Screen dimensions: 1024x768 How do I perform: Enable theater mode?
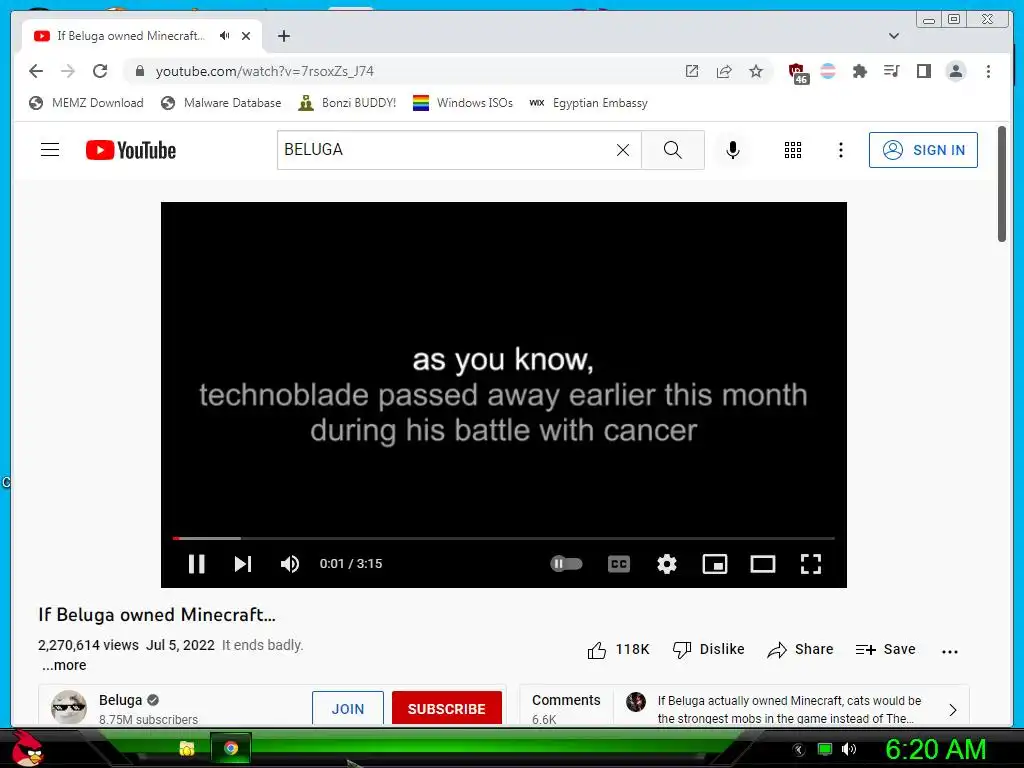pyautogui.click(x=762, y=564)
